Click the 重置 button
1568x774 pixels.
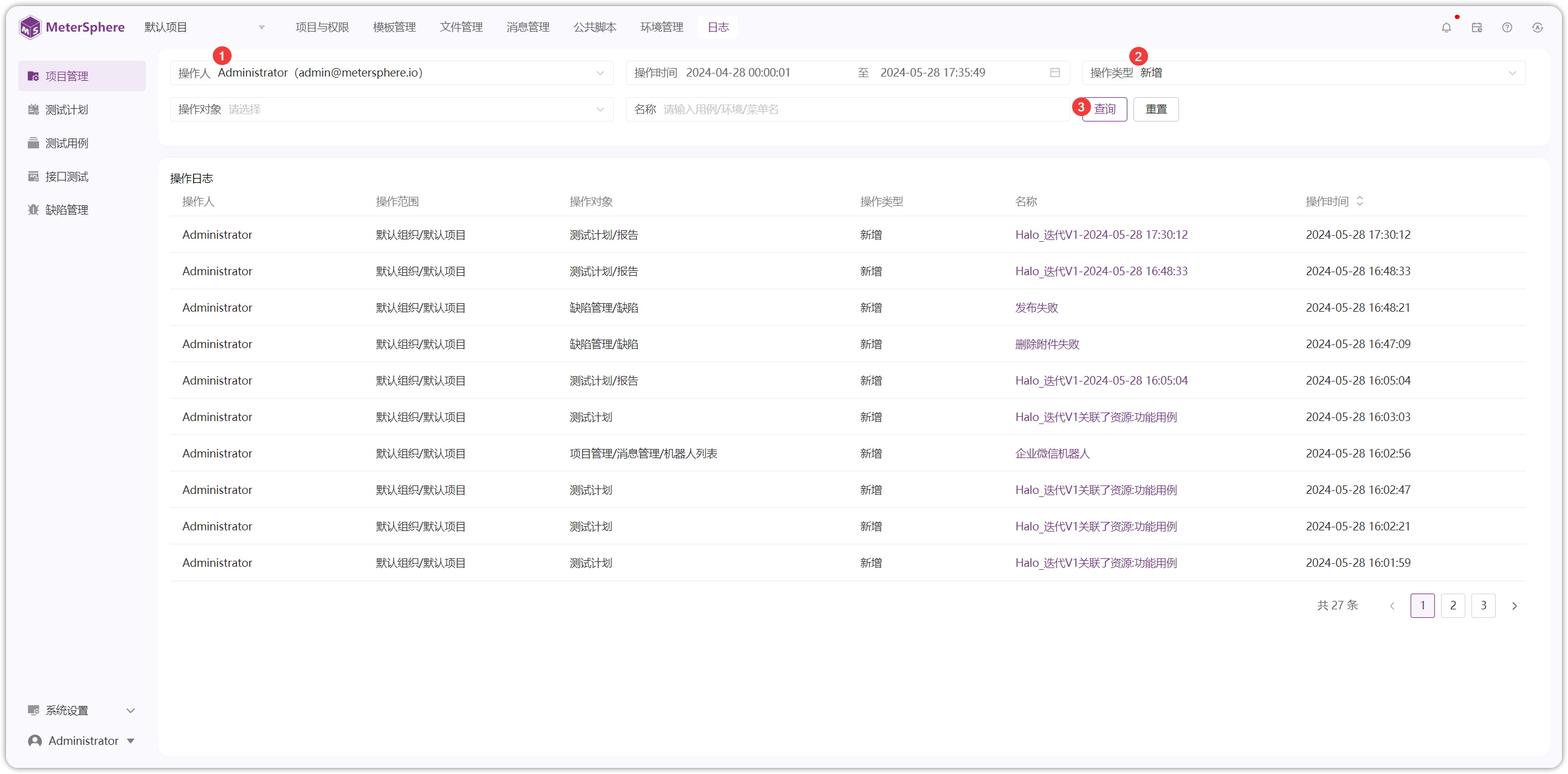coord(1156,109)
